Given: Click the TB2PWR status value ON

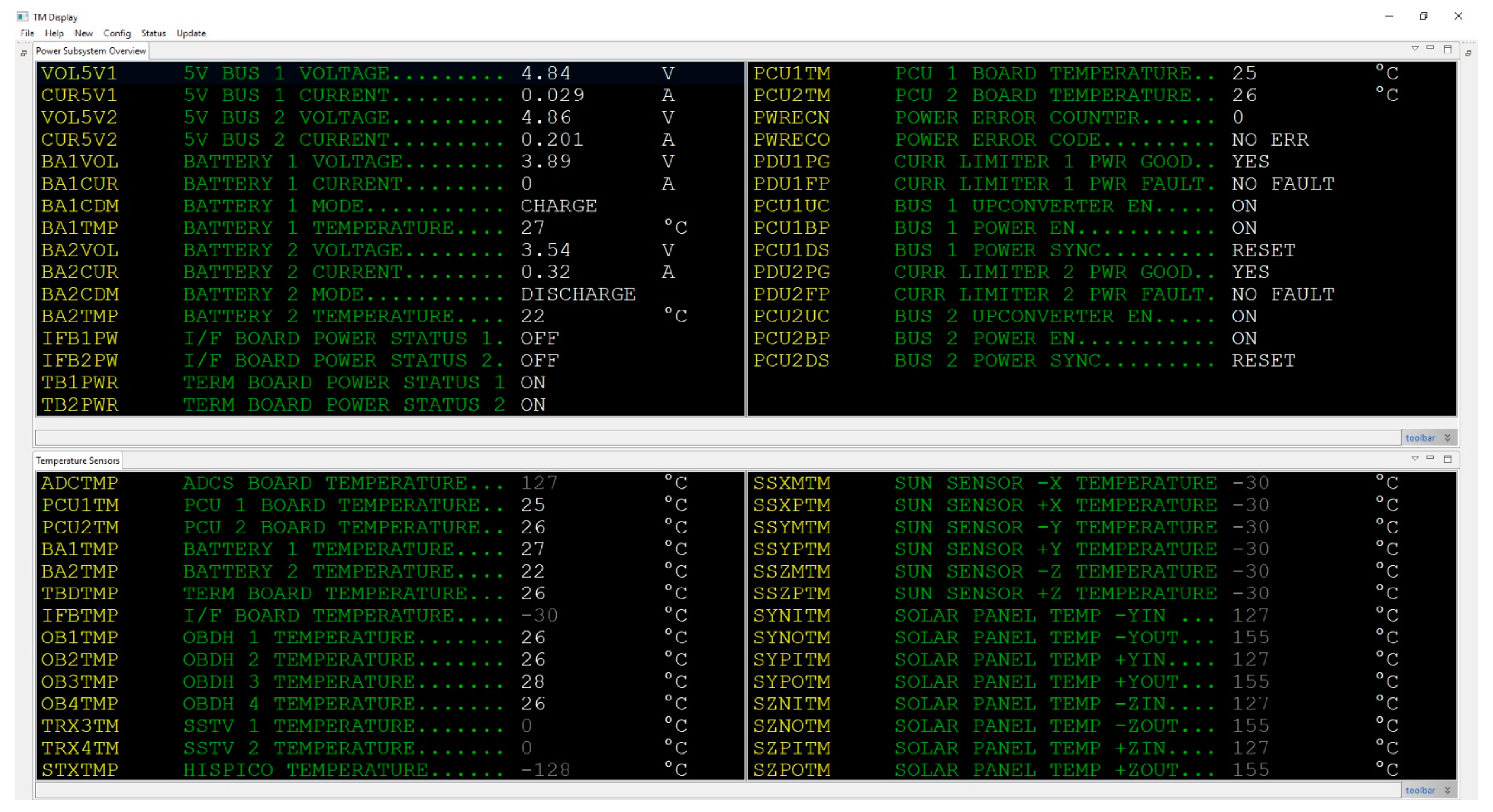Looking at the screenshot, I should [533, 405].
